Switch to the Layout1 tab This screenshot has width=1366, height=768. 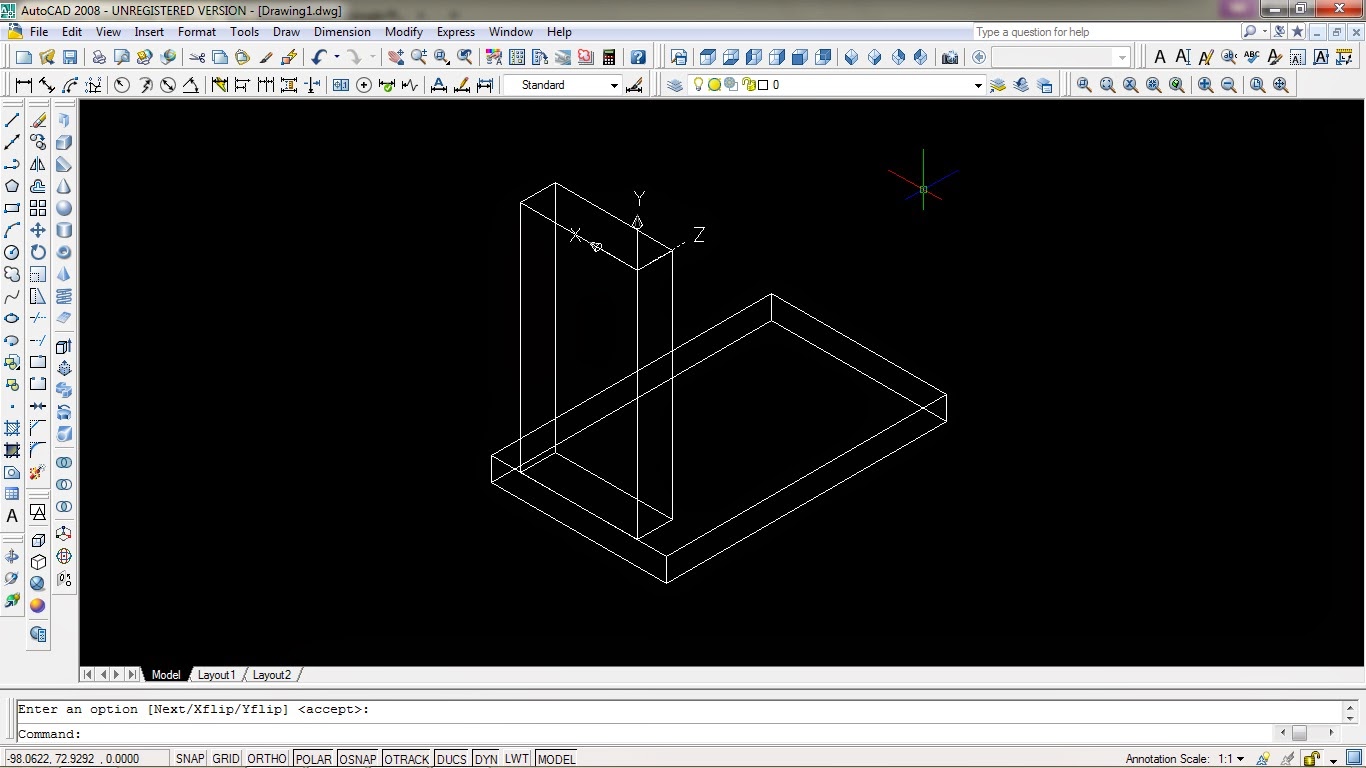(216, 675)
